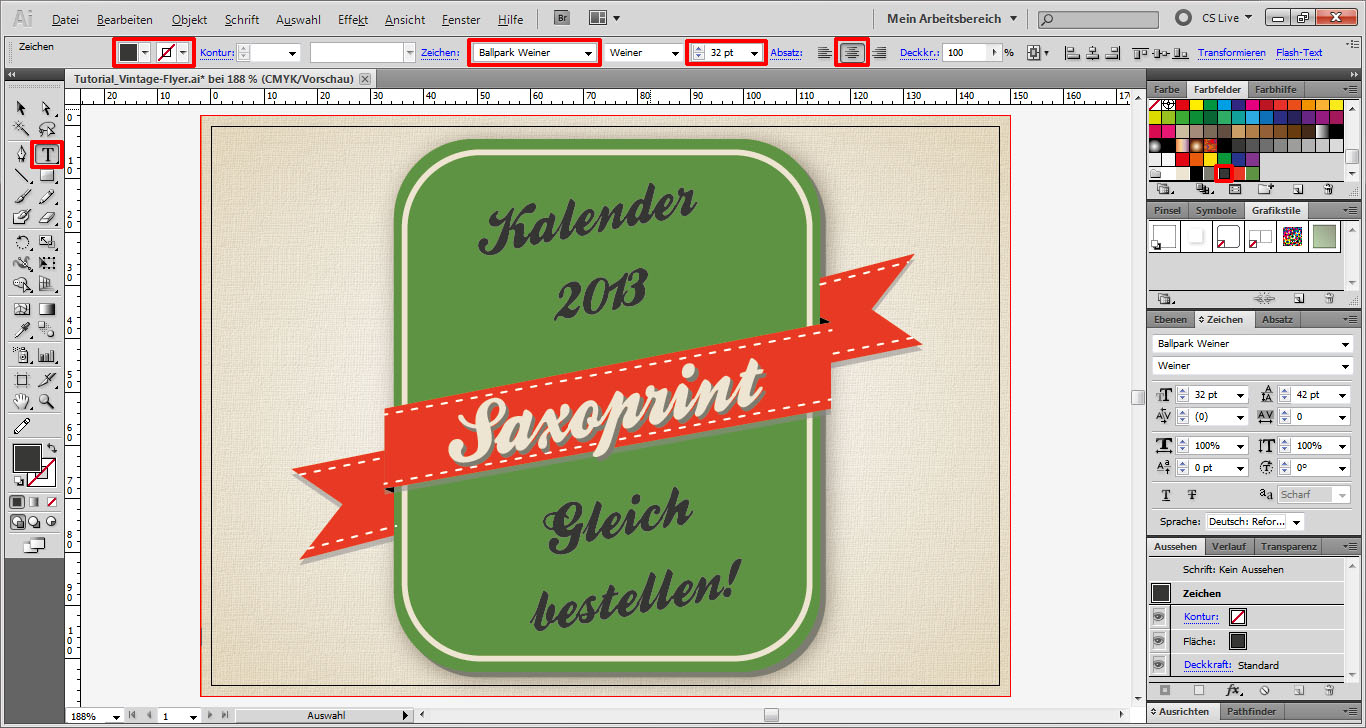Click the Transformieren link
This screenshot has width=1366, height=728.
point(1231,53)
